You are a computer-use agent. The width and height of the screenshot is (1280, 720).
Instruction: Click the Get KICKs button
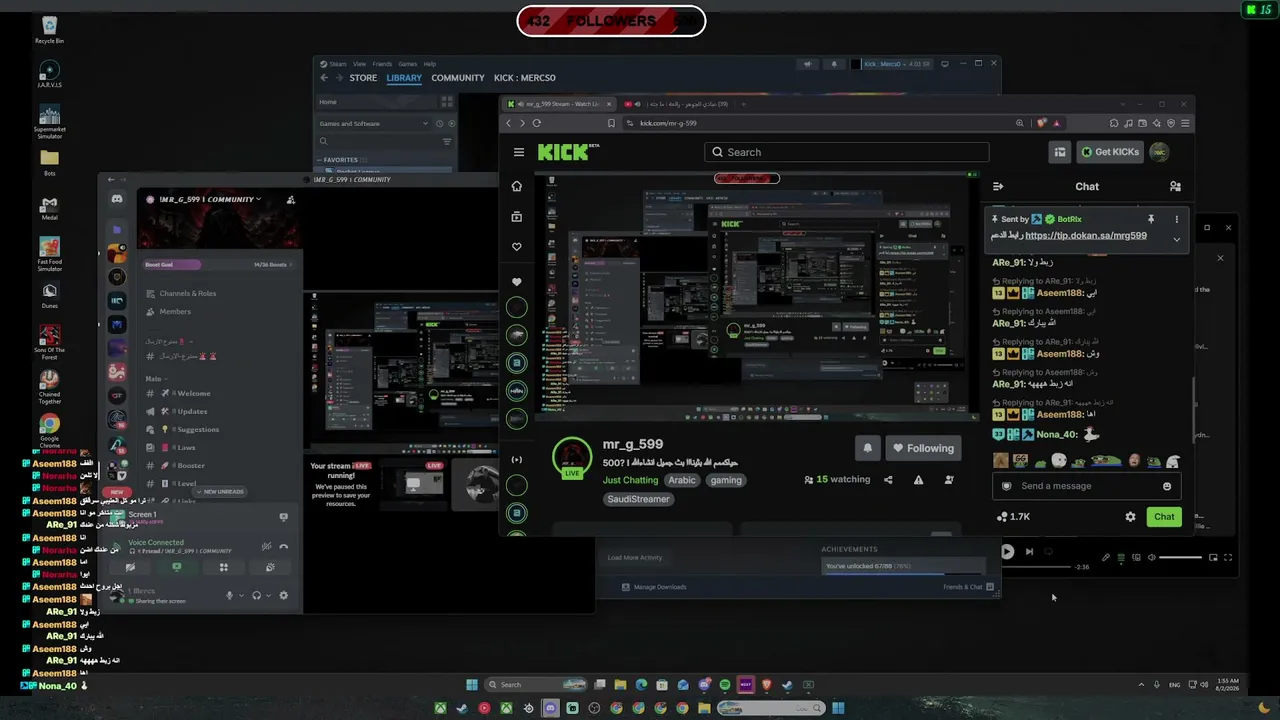pyautogui.click(x=1110, y=152)
